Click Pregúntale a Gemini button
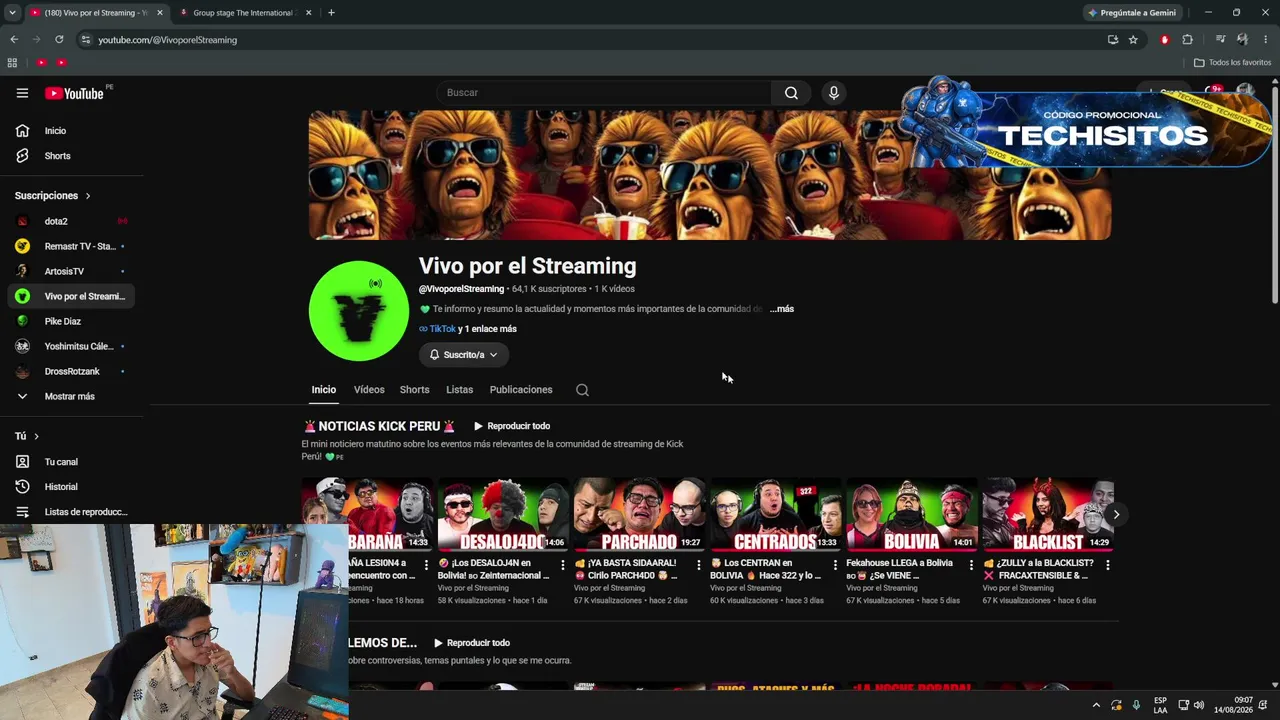The image size is (1280, 720). 1132,13
